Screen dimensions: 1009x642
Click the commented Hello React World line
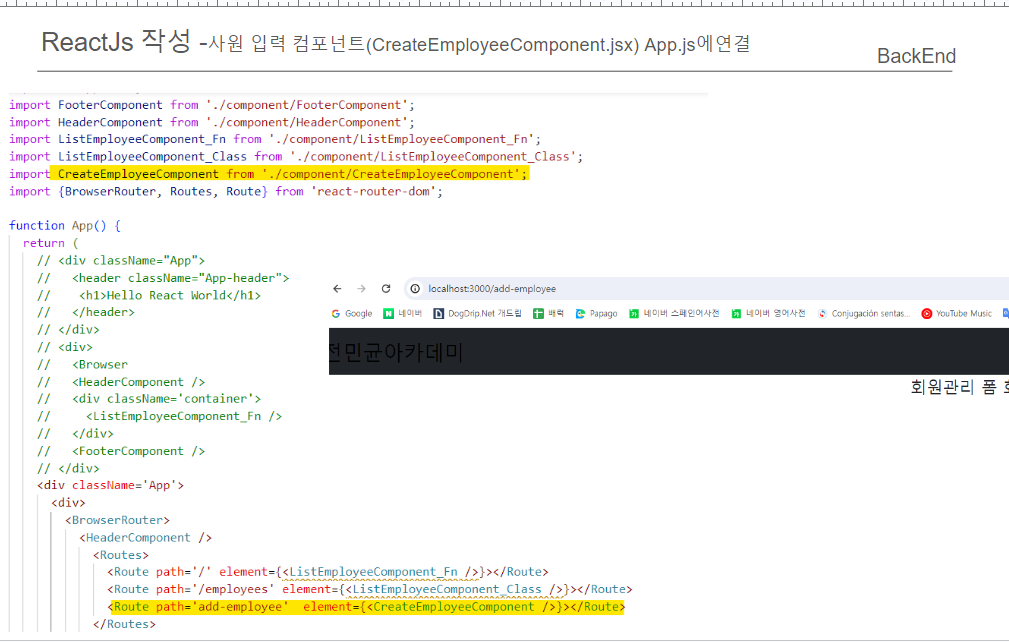click(x=149, y=295)
